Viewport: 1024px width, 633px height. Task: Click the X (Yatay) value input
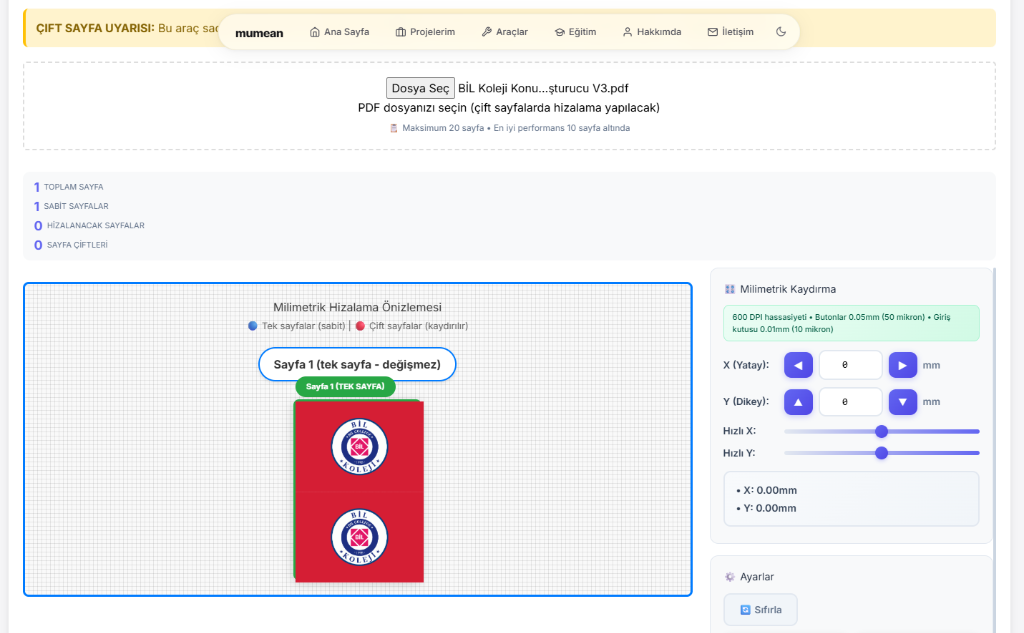click(x=850, y=365)
